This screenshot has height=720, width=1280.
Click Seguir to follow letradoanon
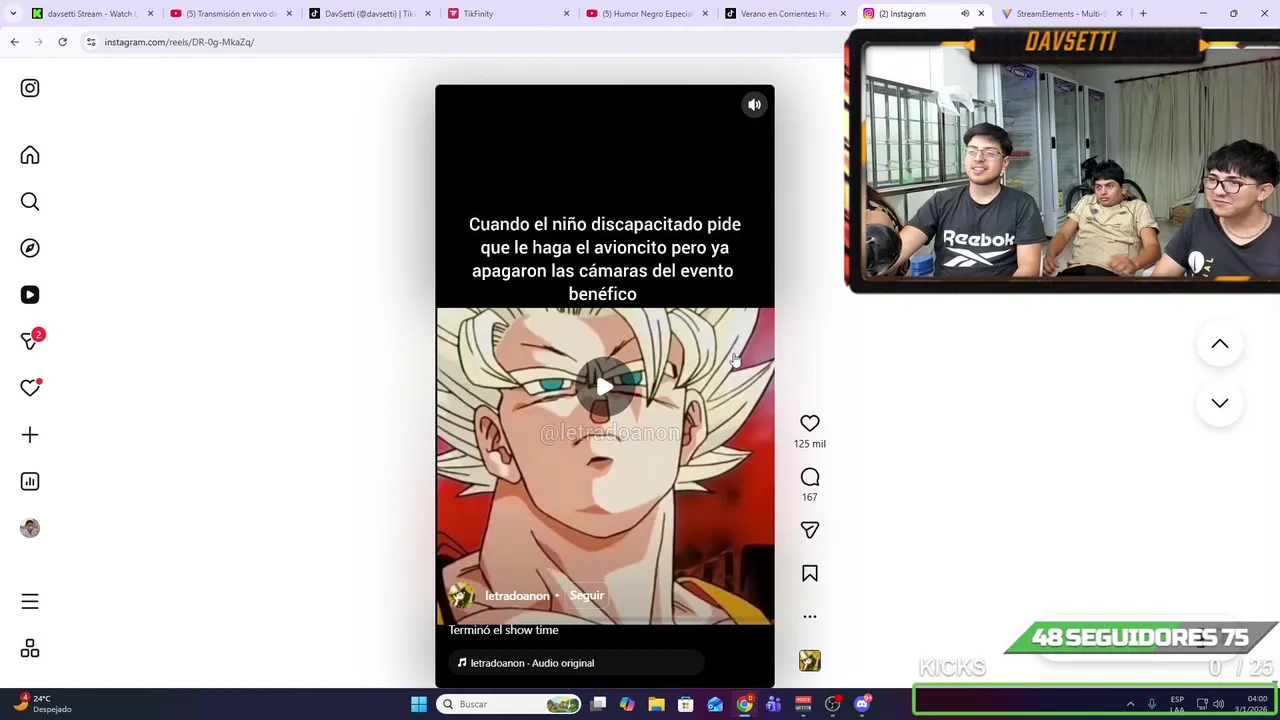coord(587,596)
